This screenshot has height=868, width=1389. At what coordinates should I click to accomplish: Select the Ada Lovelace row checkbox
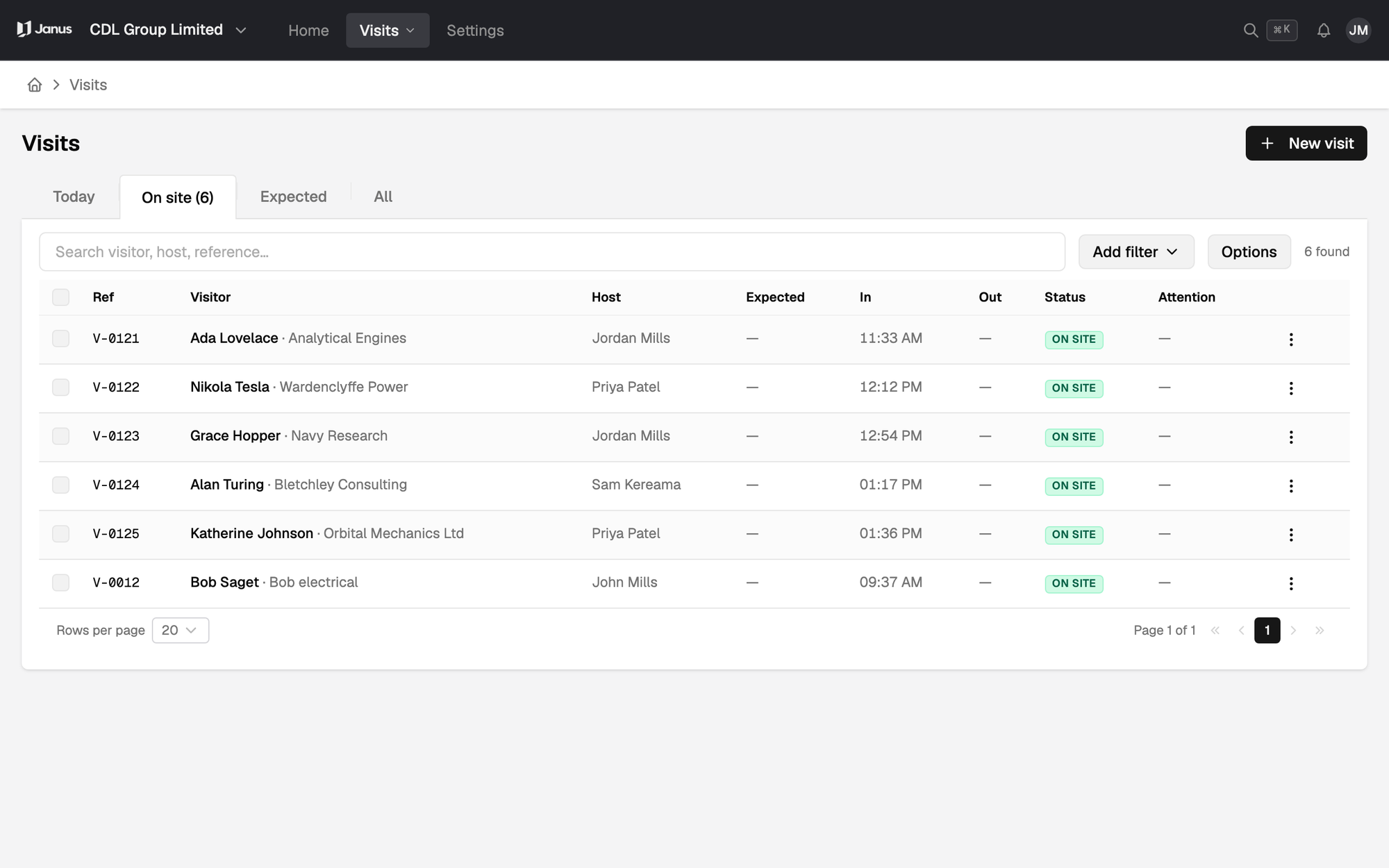(60, 338)
